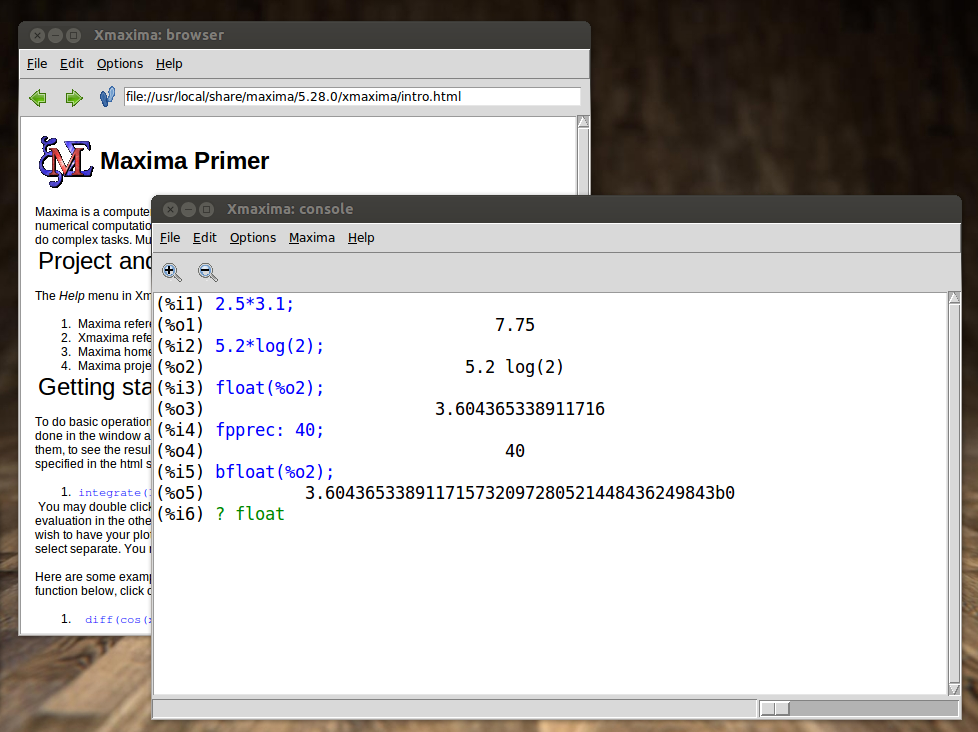Image resolution: width=978 pixels, height=732 pixels.
Task: Click the green back arrow in browser
Action: (38, 97)
